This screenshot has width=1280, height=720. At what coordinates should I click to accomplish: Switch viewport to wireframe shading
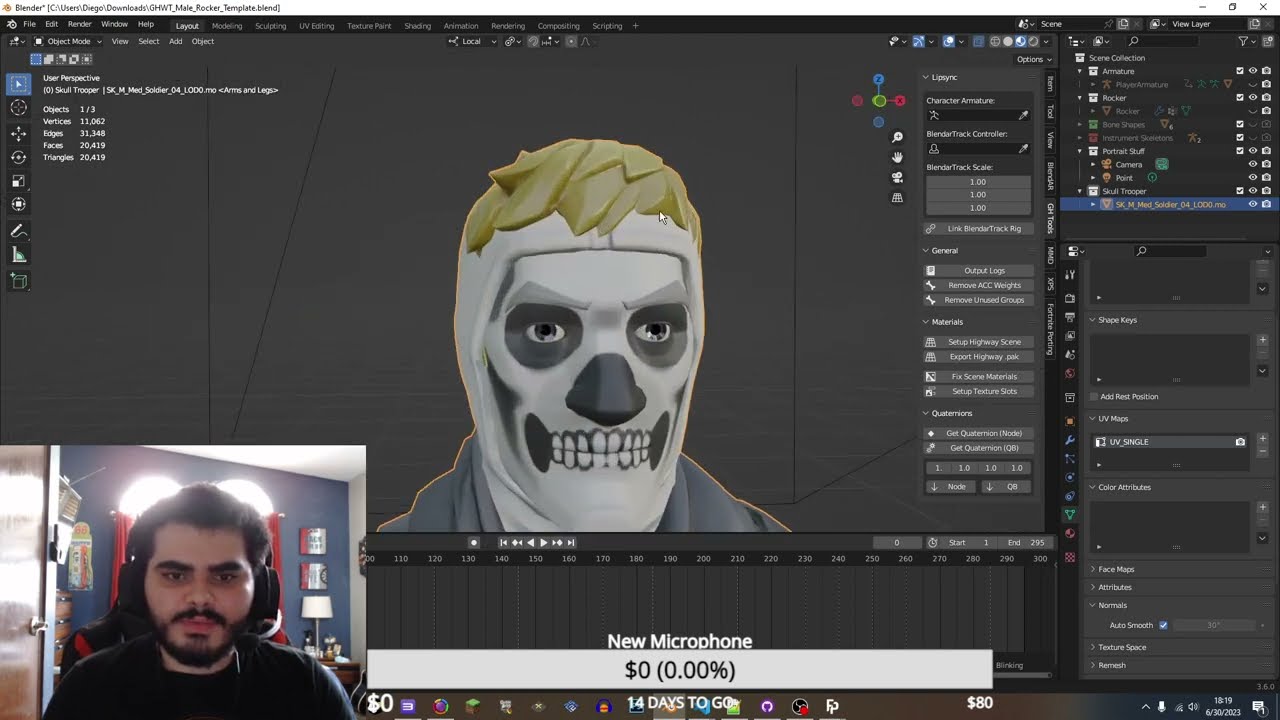tap(995, 41)
